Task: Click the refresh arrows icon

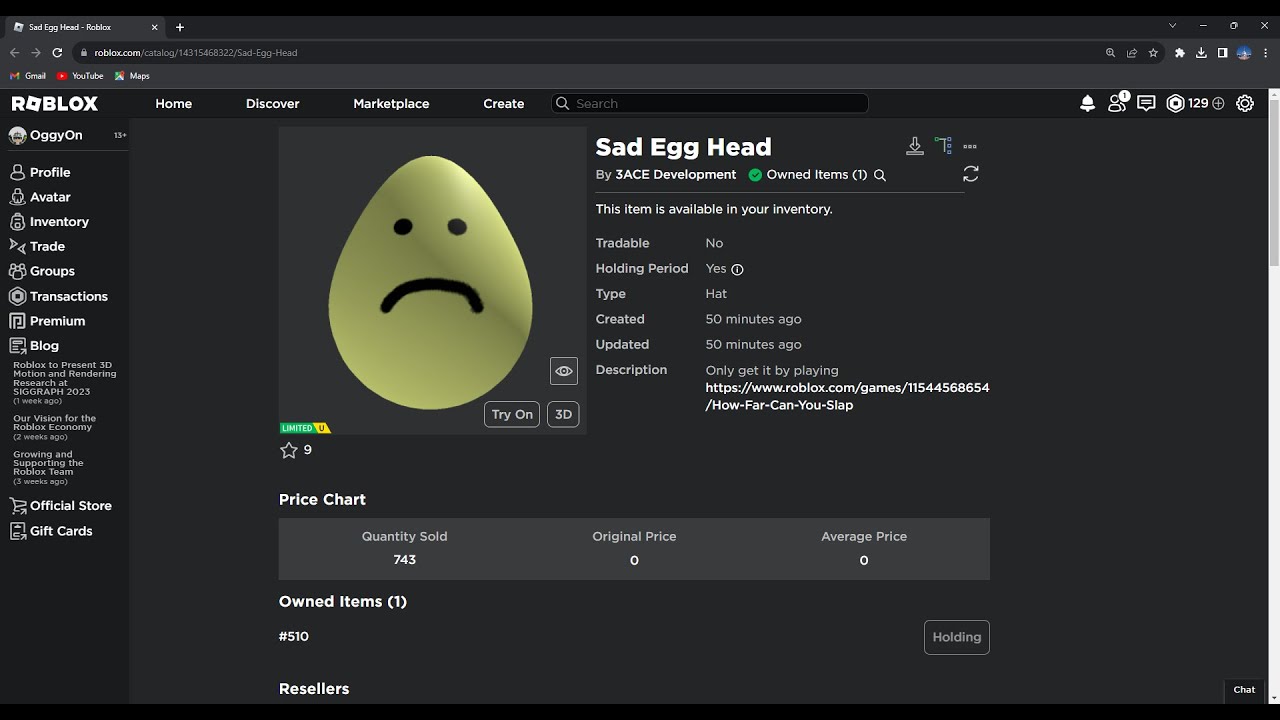Action: (x=971, y=174)
